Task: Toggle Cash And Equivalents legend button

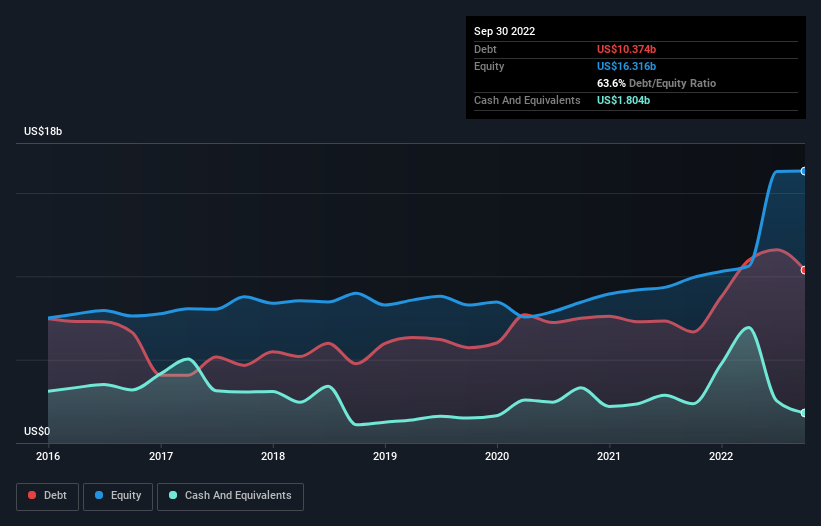Action: (x=230, y=496)
